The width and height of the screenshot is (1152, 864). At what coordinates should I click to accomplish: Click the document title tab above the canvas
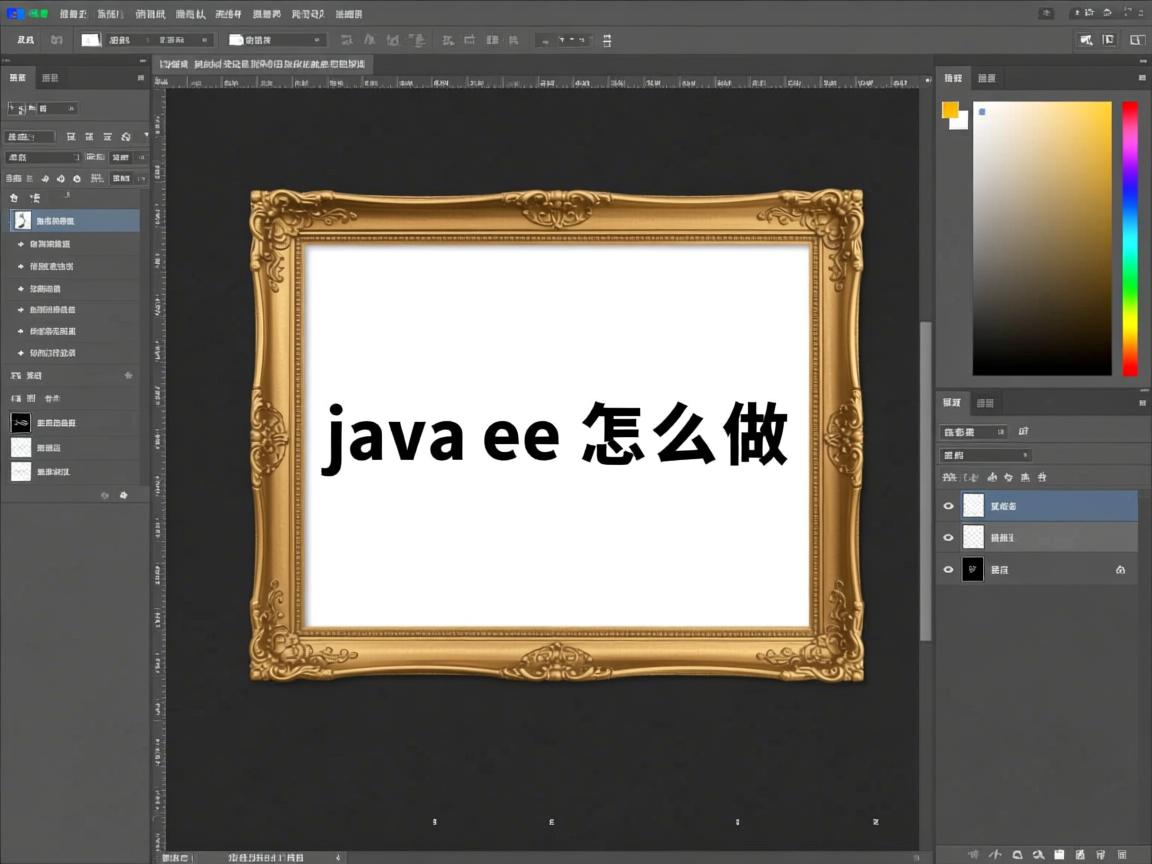[x=260, y=63]
